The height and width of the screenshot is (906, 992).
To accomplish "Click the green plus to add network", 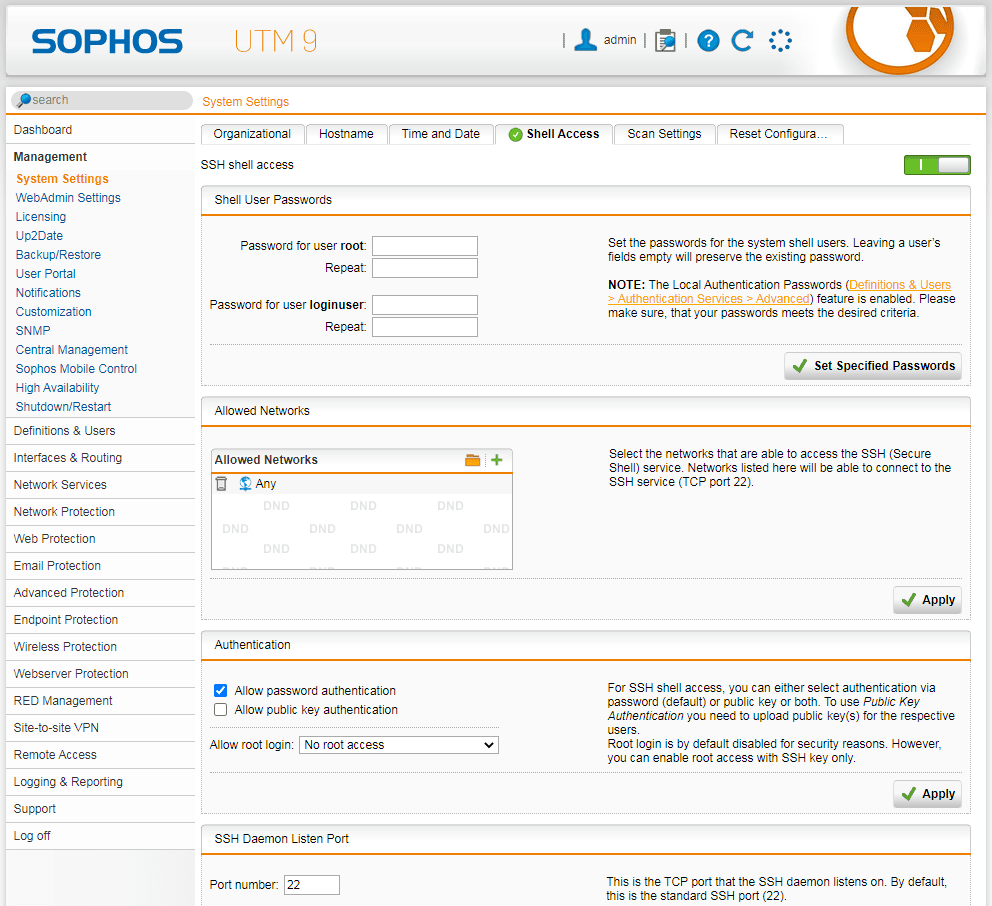I will click(497, 460).
